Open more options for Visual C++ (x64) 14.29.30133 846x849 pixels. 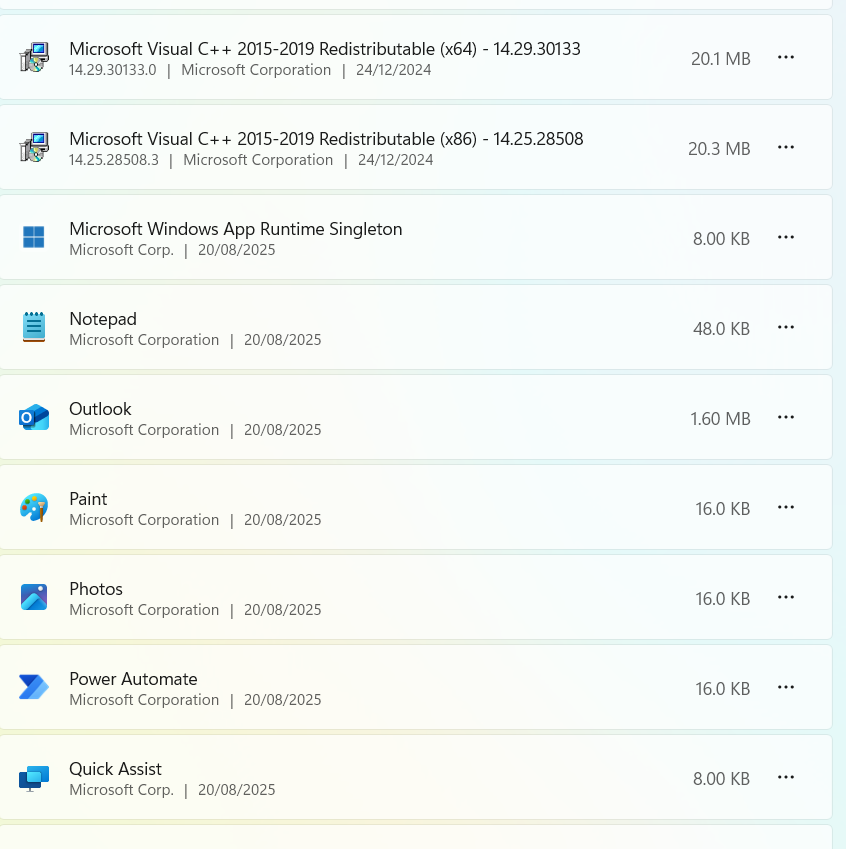pyautogui.click(x=786, y=57)
